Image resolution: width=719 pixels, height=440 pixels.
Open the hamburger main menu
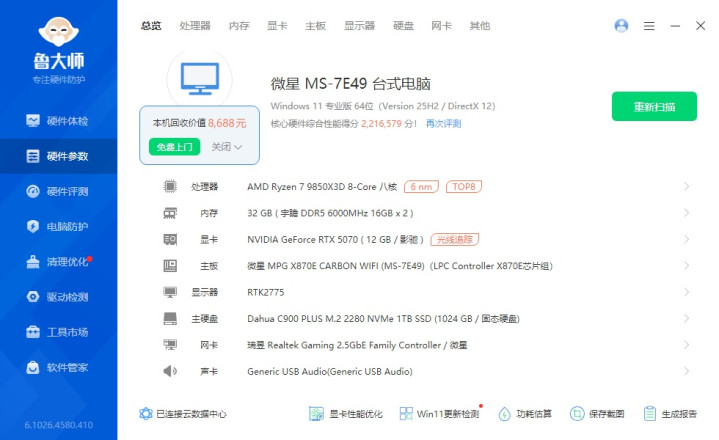tap(649, 26)
